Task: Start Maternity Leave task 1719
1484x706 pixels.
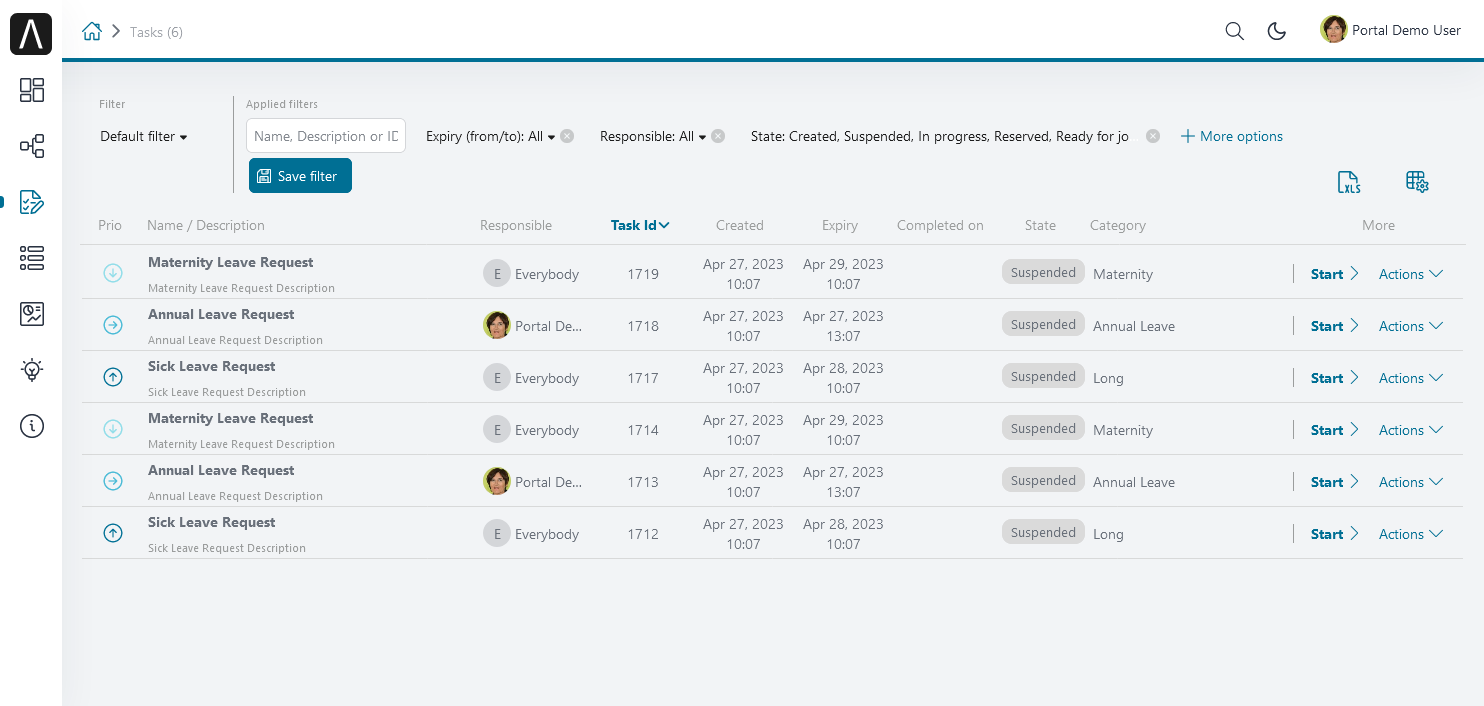Action: (1334, 274)
